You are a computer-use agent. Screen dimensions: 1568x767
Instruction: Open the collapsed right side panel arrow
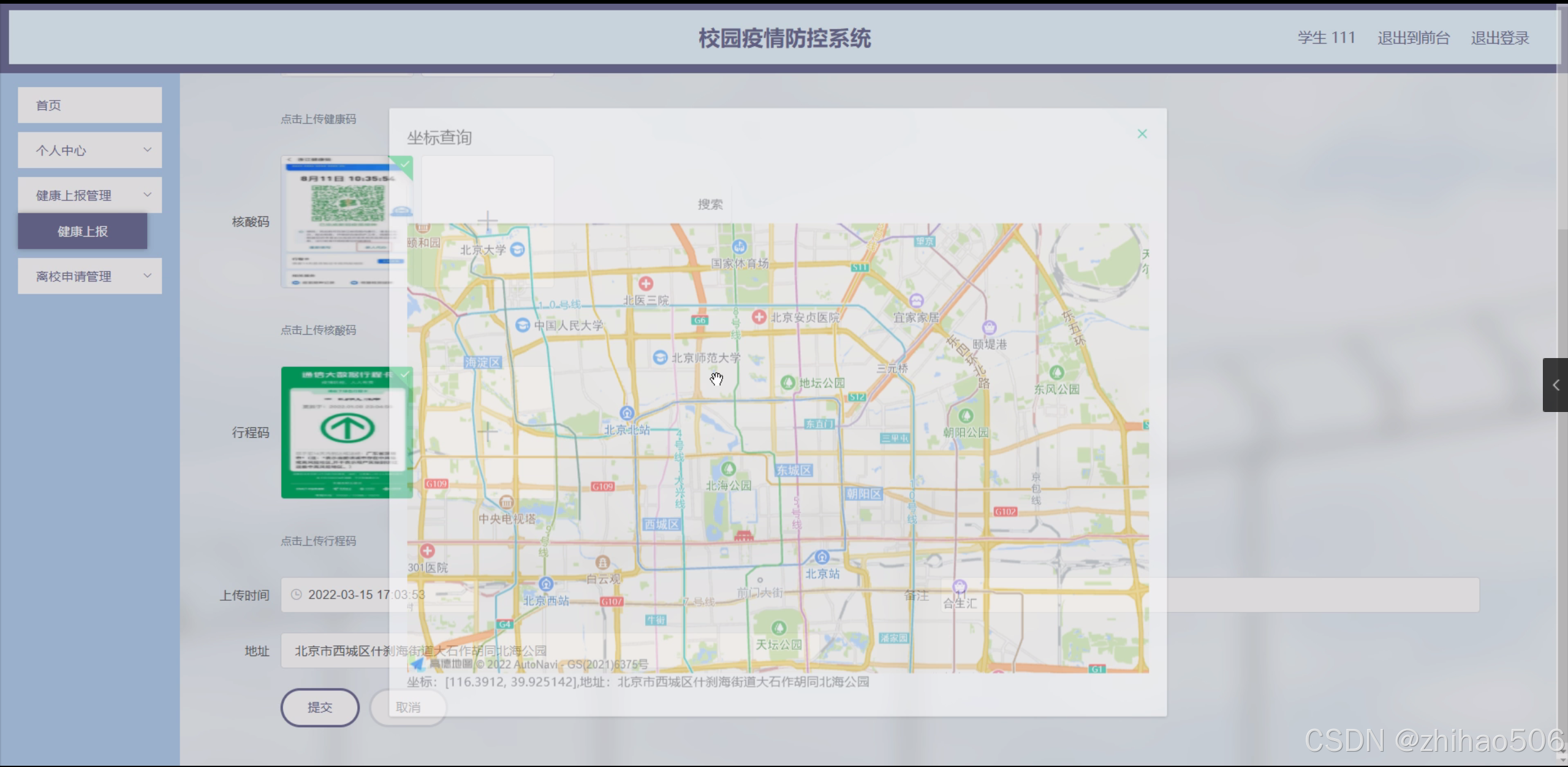tap(1555, 385)
